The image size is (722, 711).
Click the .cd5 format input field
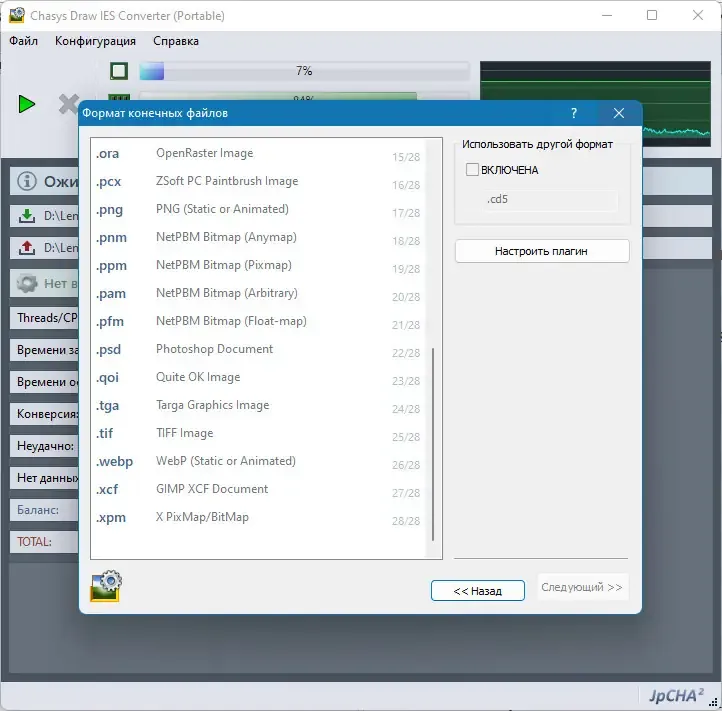tap(550, 199)
